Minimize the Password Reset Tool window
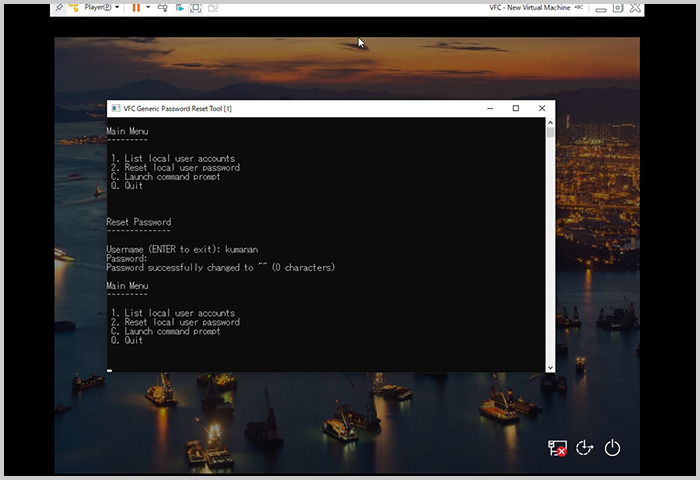 coord(490,109)
